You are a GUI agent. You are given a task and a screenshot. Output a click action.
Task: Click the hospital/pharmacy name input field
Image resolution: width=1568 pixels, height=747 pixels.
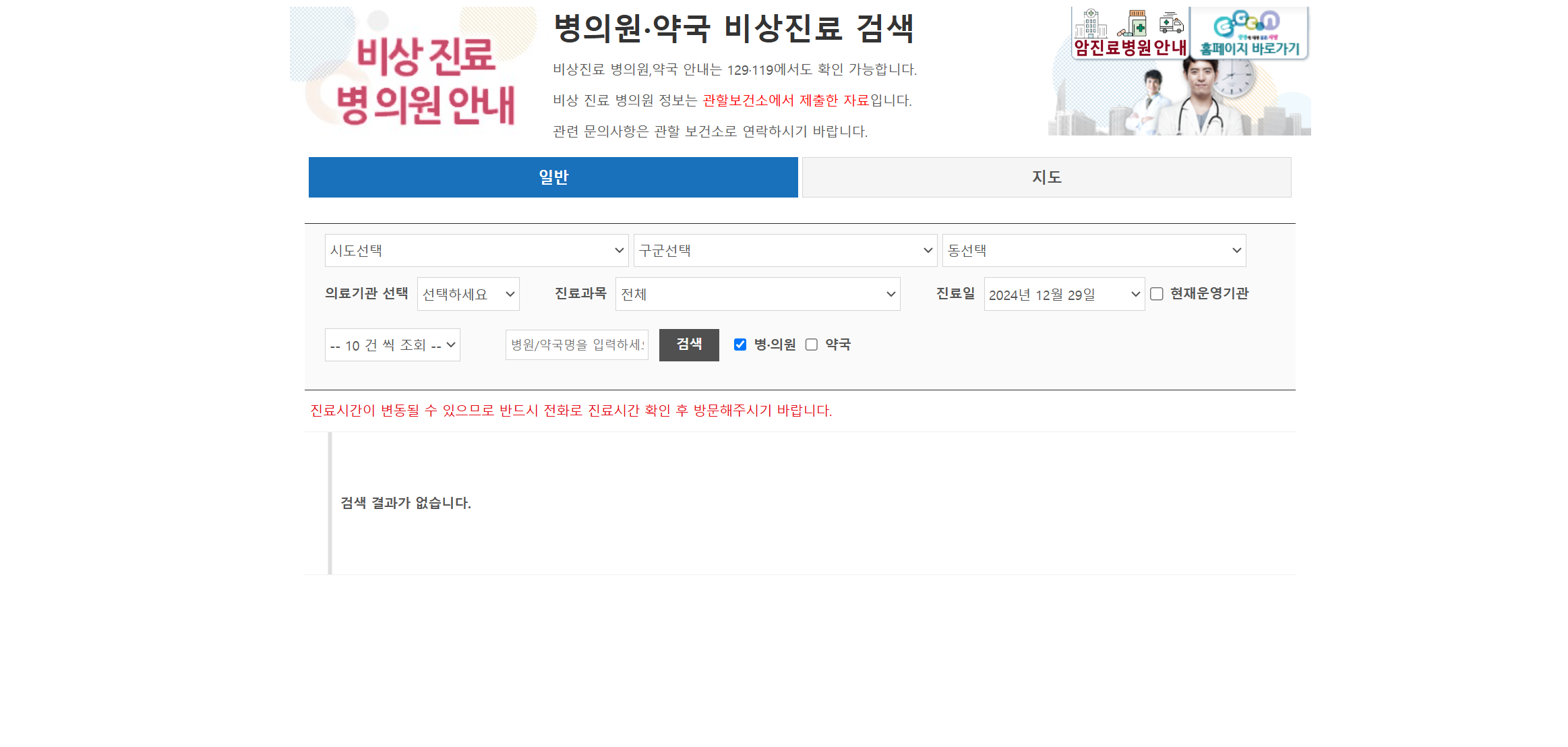pos(576,345)
